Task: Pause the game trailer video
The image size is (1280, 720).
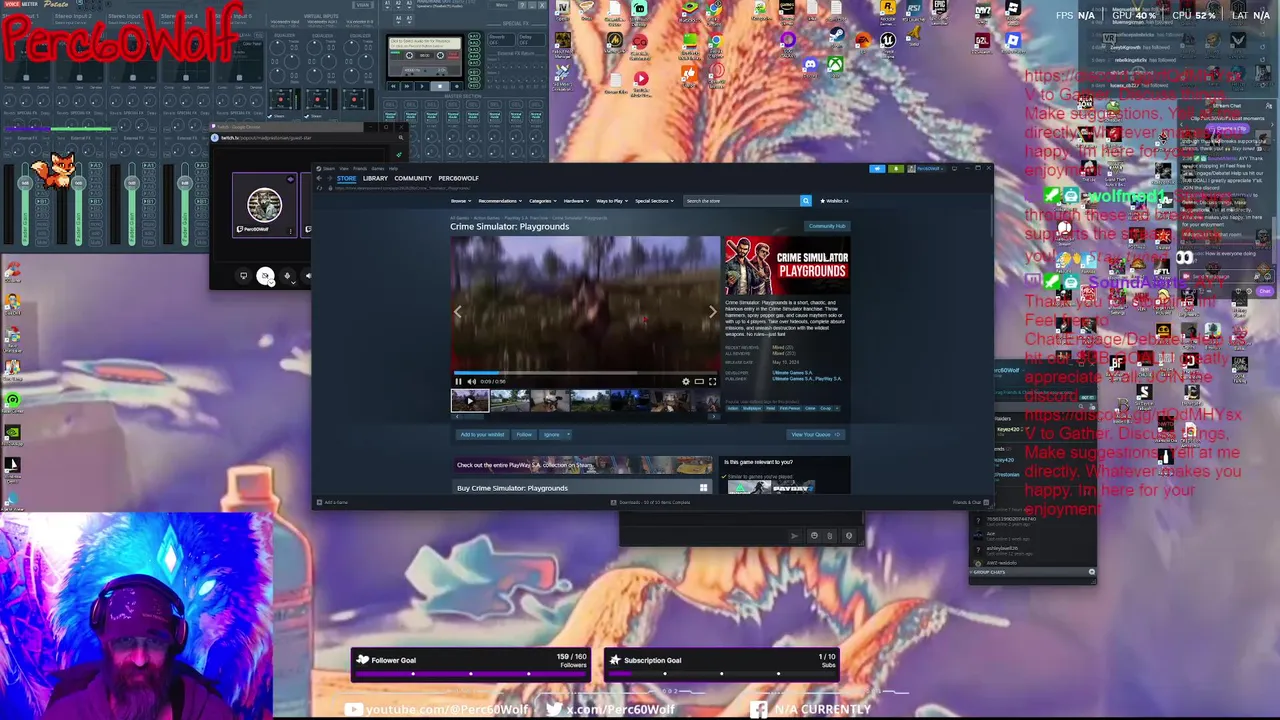Action: 458,382
